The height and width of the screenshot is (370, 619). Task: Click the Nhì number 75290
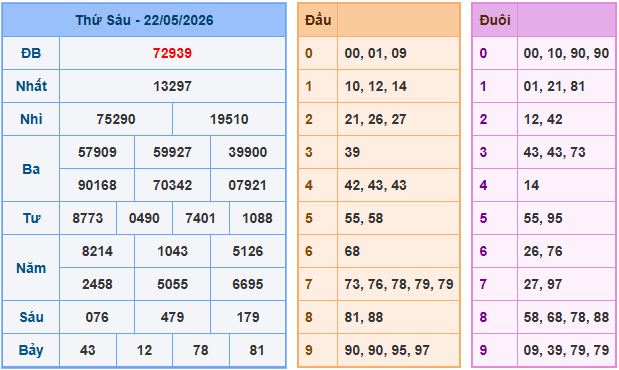(x=116, y=119)
